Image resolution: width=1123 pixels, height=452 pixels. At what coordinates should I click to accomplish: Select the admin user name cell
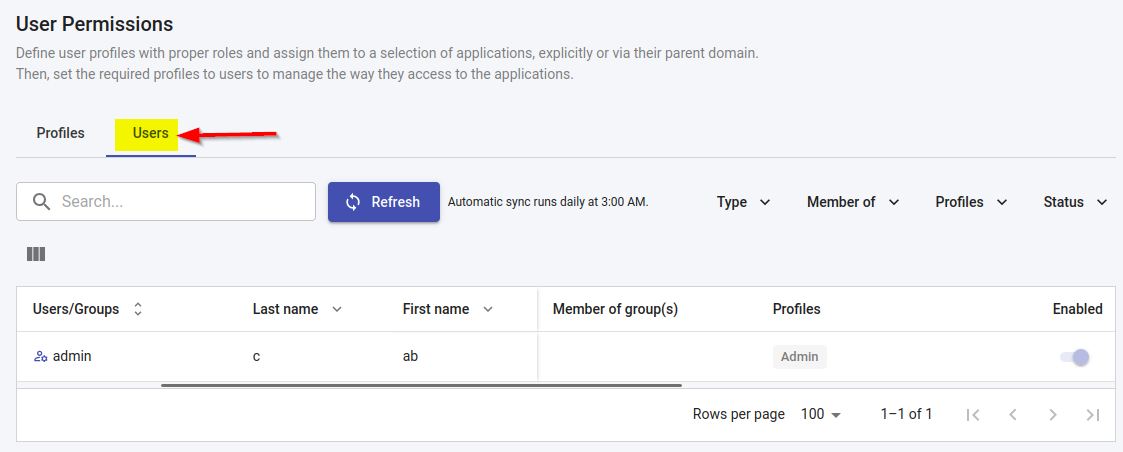click(x=72, y=356)
